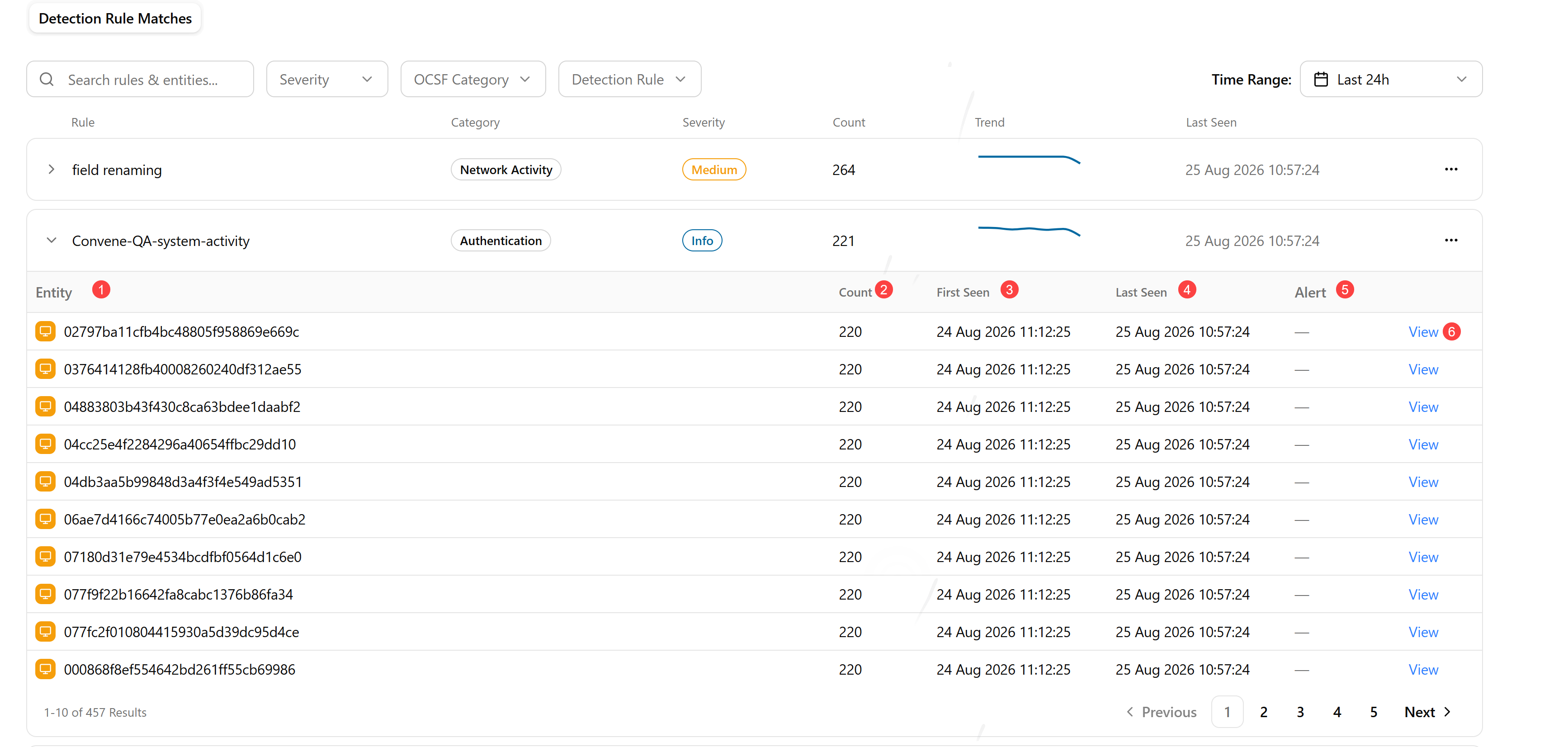The width and height of the screenshot is (1568, 747).
Task: Expand the field renaming rule row
Action: pyautogui.click(x=52, y=169)
